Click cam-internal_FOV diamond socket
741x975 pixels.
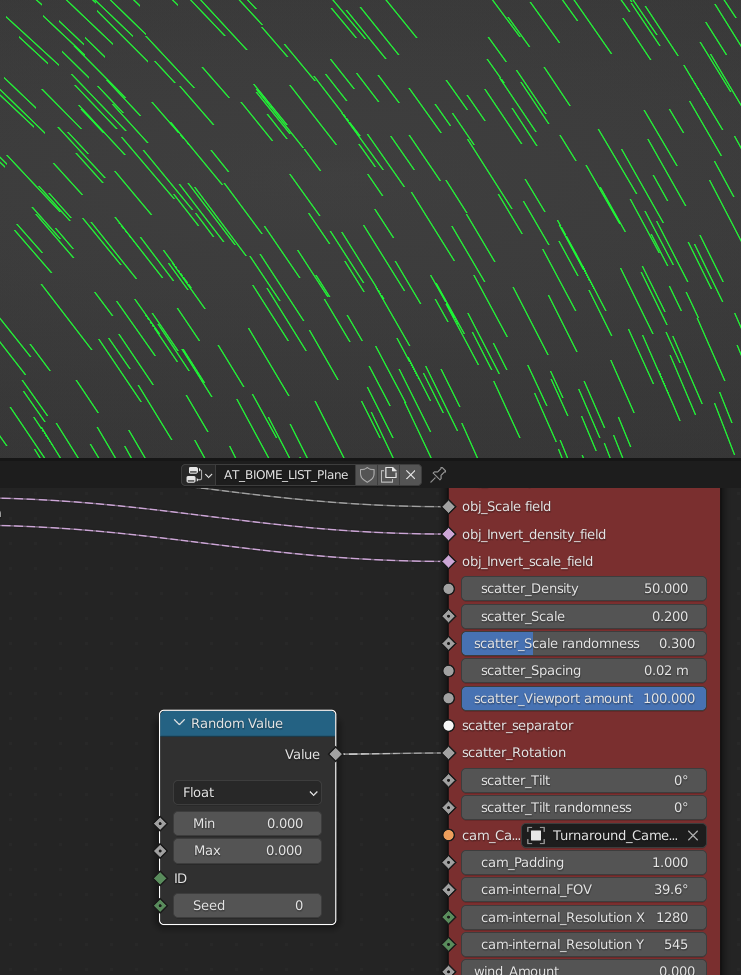[x=449, y=890]
